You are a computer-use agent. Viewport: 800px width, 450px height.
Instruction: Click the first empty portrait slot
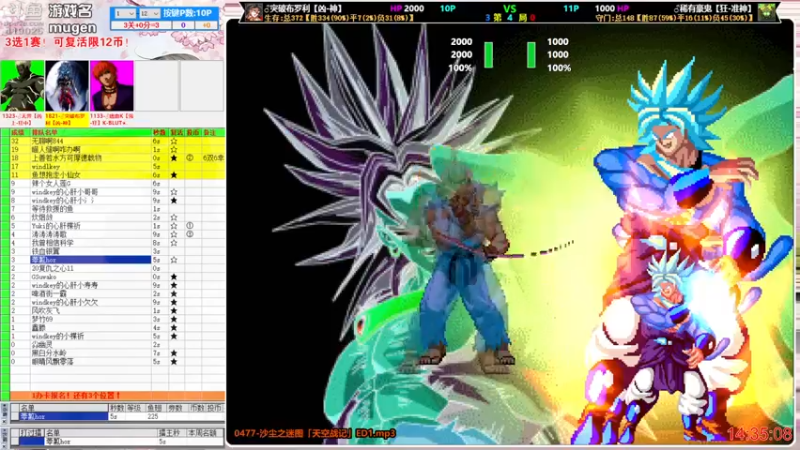pyautogui.click(x=157, y=86)
